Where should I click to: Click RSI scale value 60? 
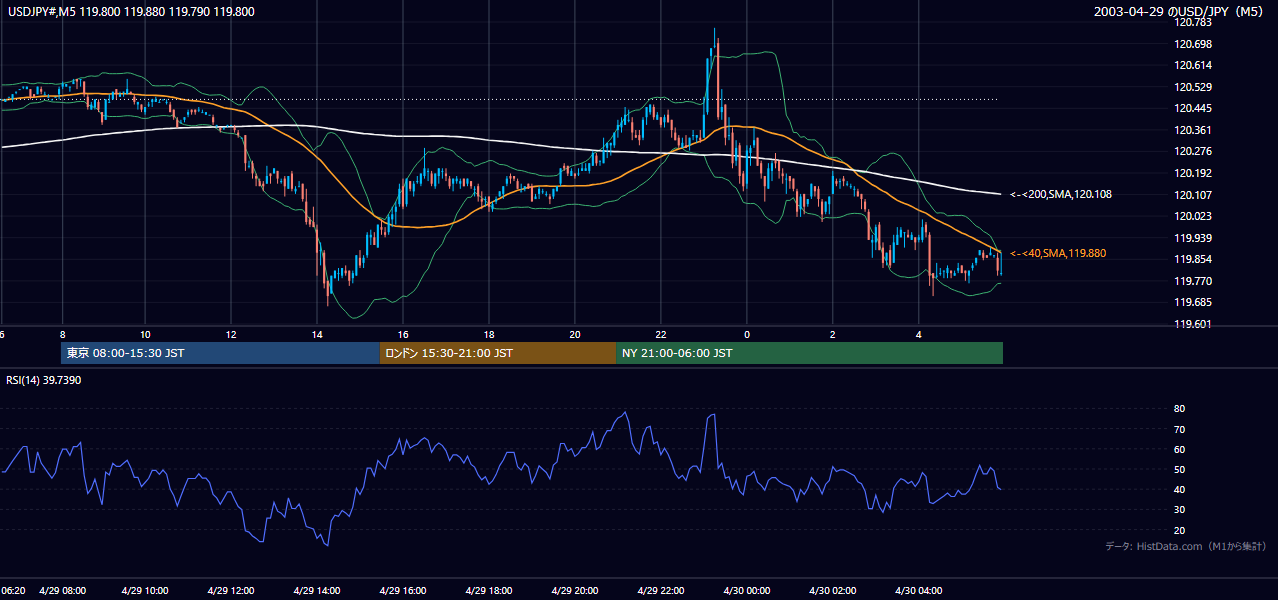click(1179, 449)
